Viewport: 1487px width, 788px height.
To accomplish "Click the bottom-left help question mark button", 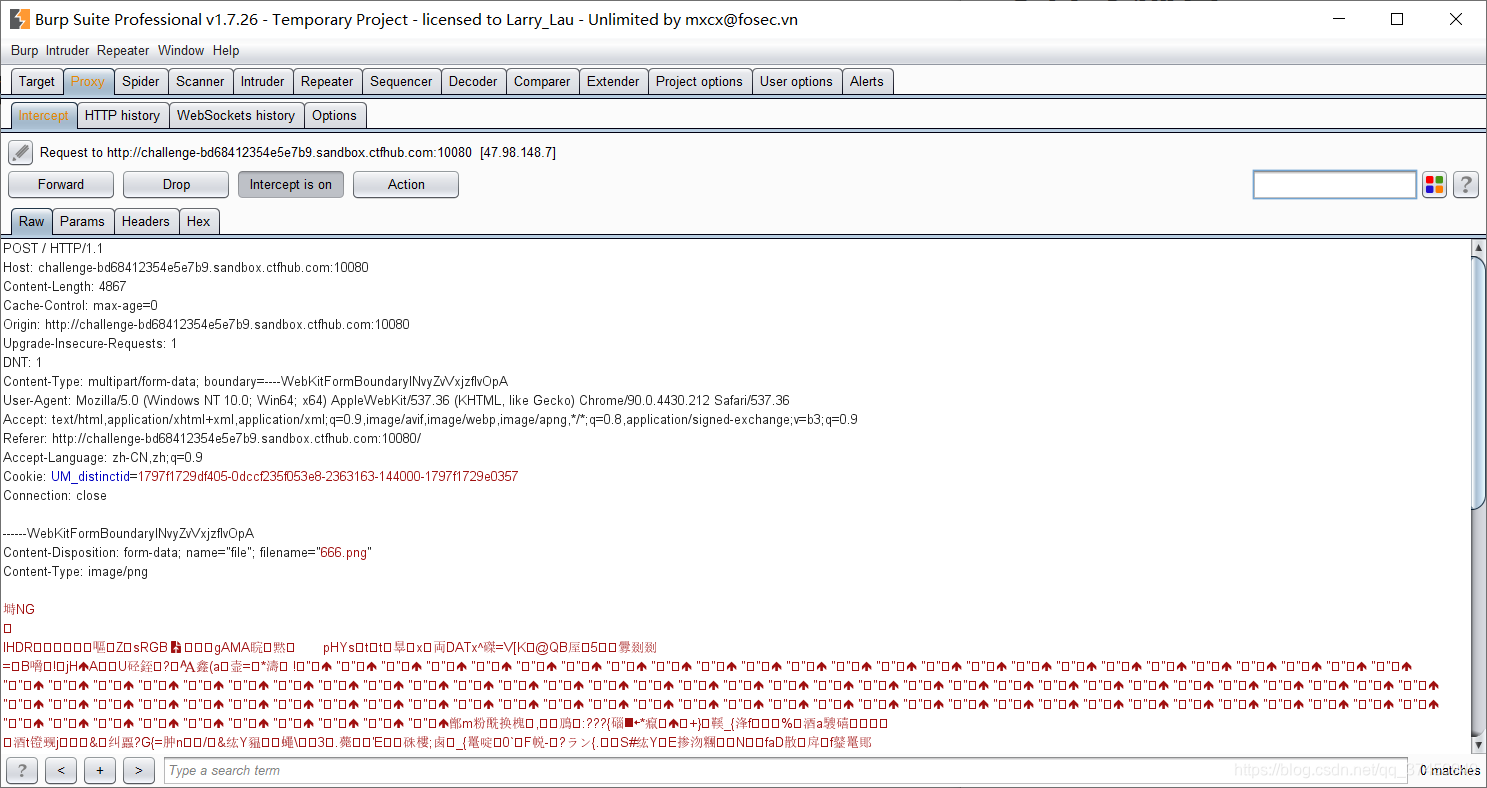I will click(x=21, y=770).
